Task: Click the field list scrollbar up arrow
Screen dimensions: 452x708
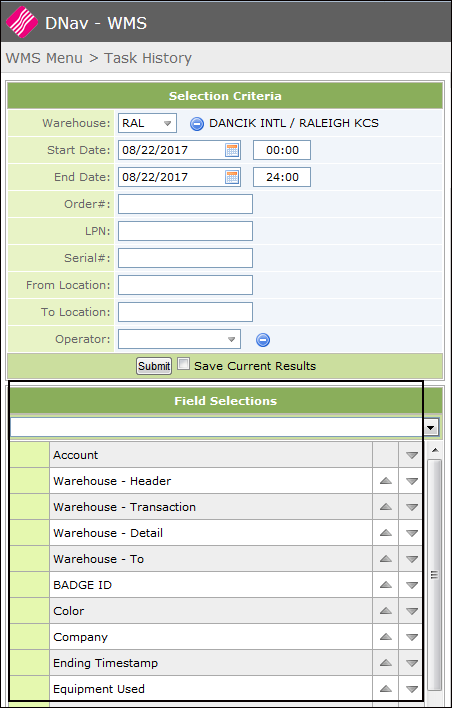Action: (434, 450)
